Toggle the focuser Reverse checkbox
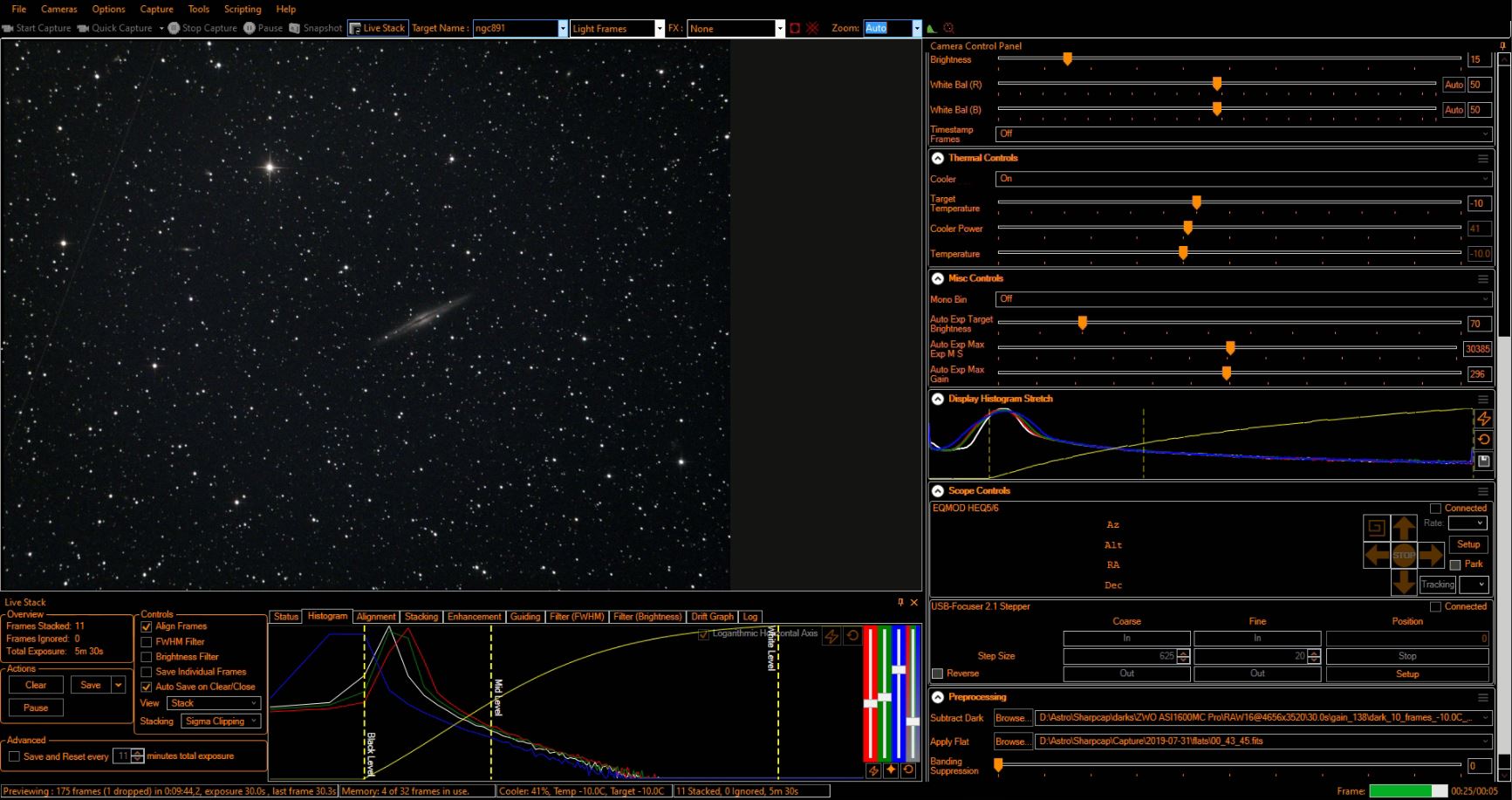The width and height of the screenshot is (1512, 800). click(938, 674)
